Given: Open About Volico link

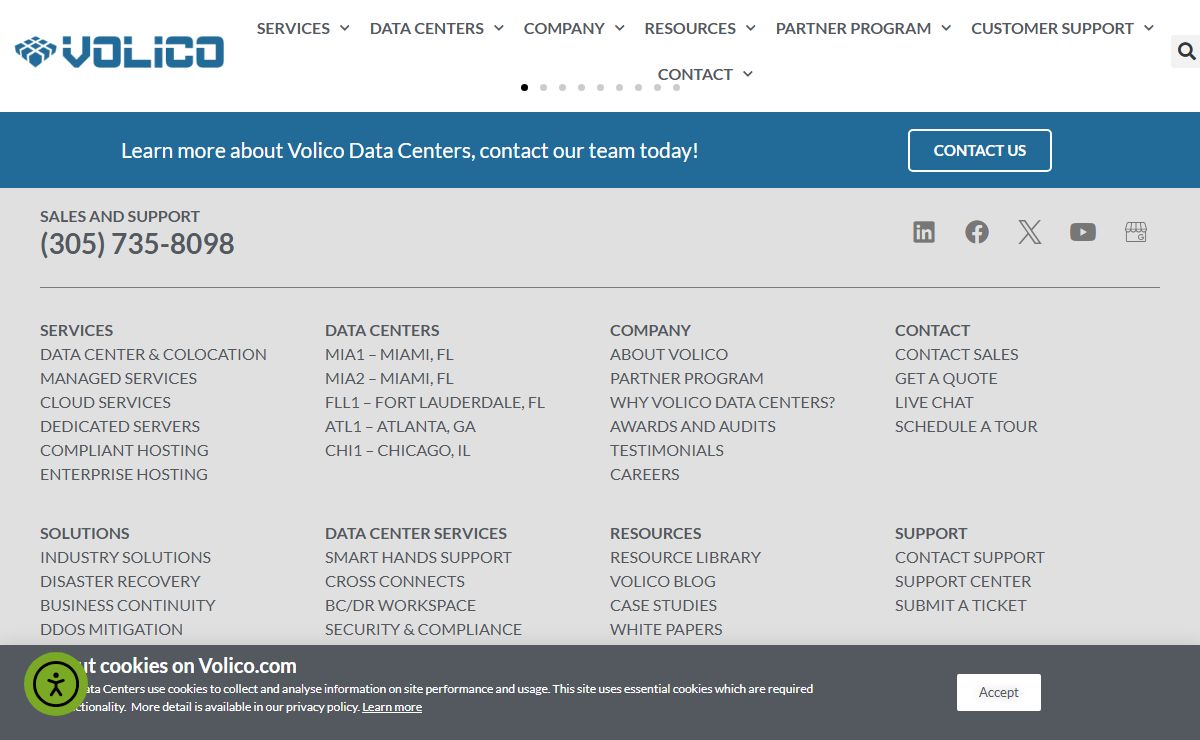Looking at the screenshot, I should (669, 354).
